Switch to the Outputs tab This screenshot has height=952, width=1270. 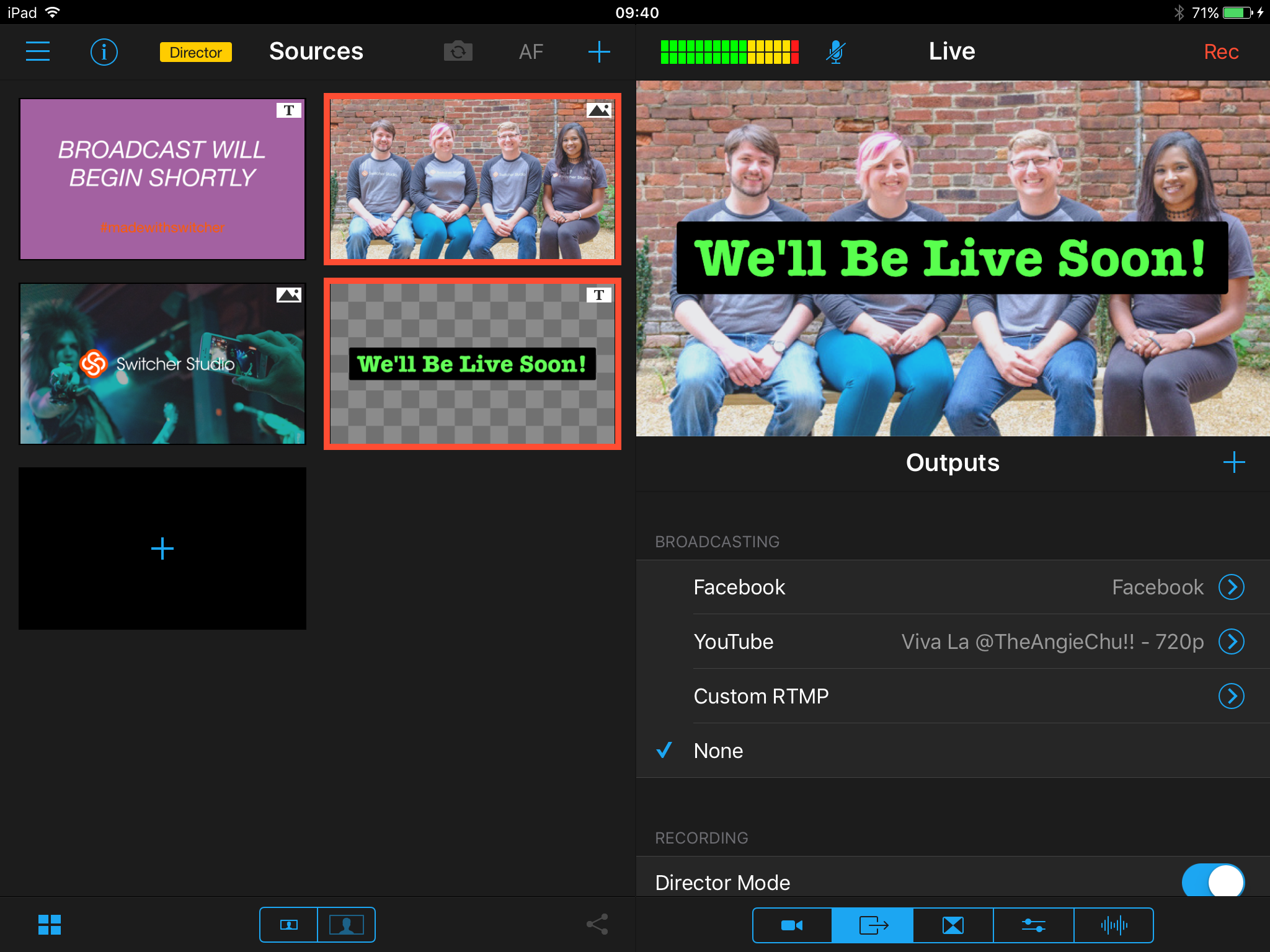point(873,925)
